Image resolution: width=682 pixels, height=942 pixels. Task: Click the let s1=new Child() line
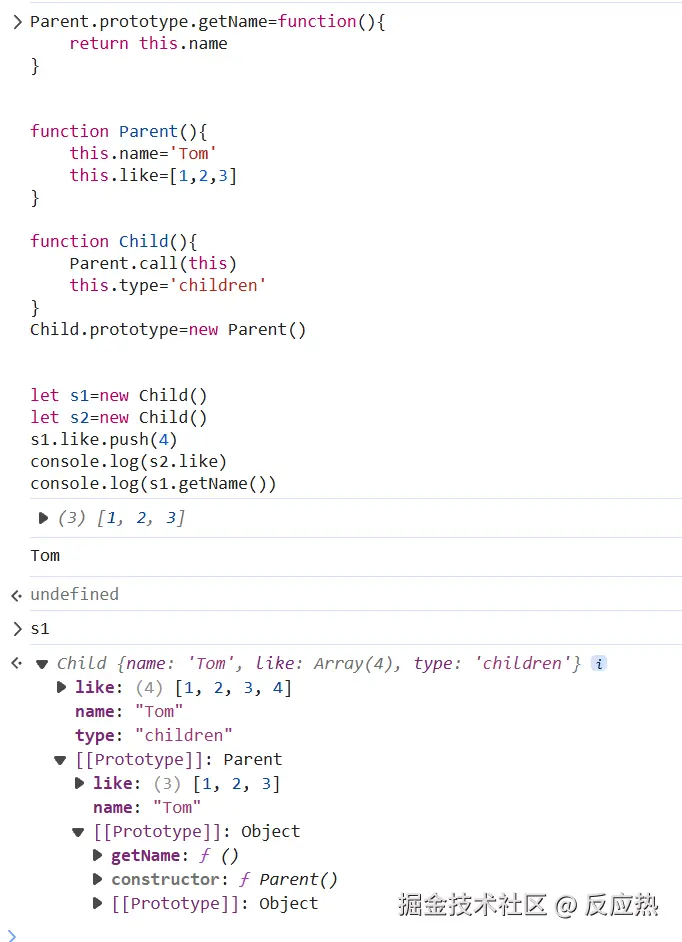118,396
